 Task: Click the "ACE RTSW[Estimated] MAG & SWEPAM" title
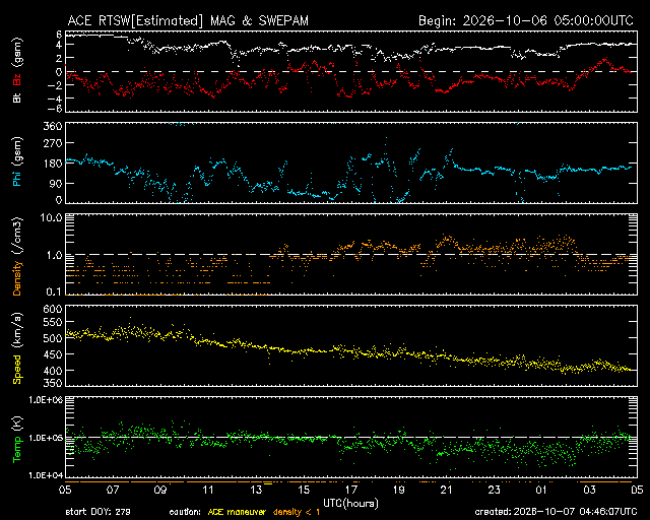(188, 21)
